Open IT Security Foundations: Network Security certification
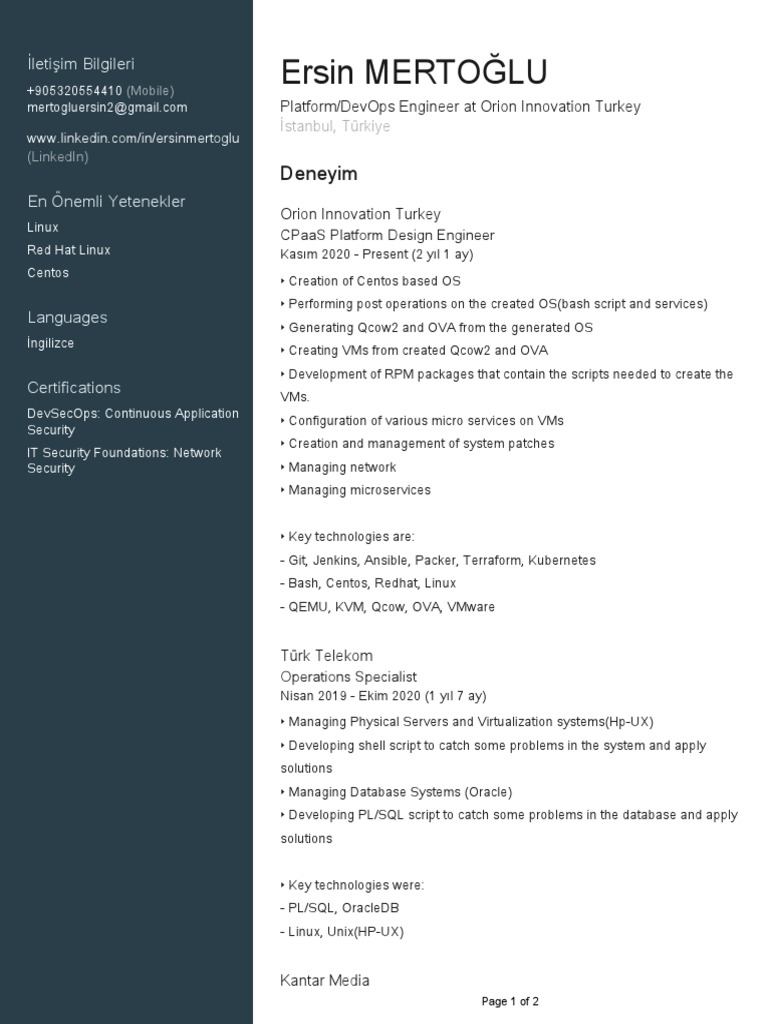Image resolution: width=768 pixels, height=1024 pixels. point(124,461)
